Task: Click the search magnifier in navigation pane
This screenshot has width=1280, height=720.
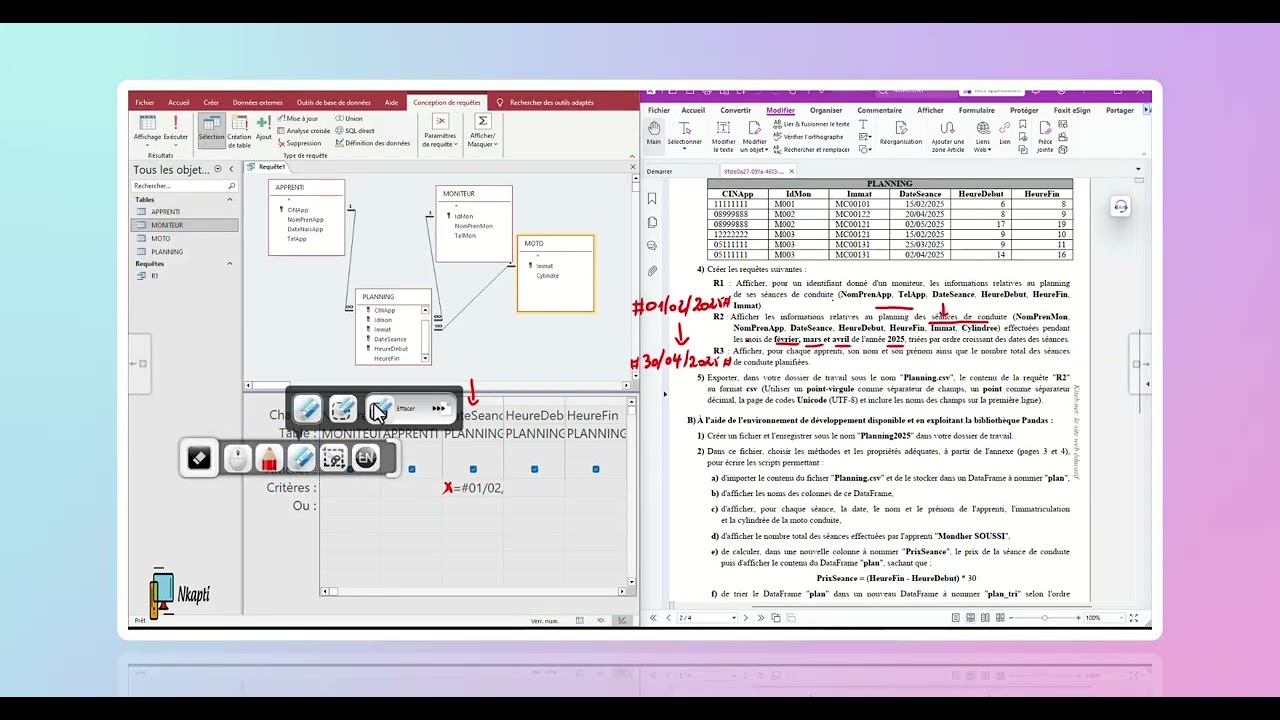Action: click(x=231, y=186)
